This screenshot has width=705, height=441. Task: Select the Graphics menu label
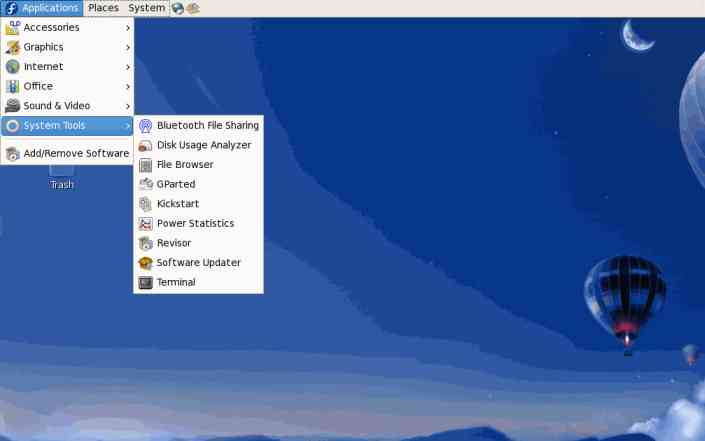(43, 47)
